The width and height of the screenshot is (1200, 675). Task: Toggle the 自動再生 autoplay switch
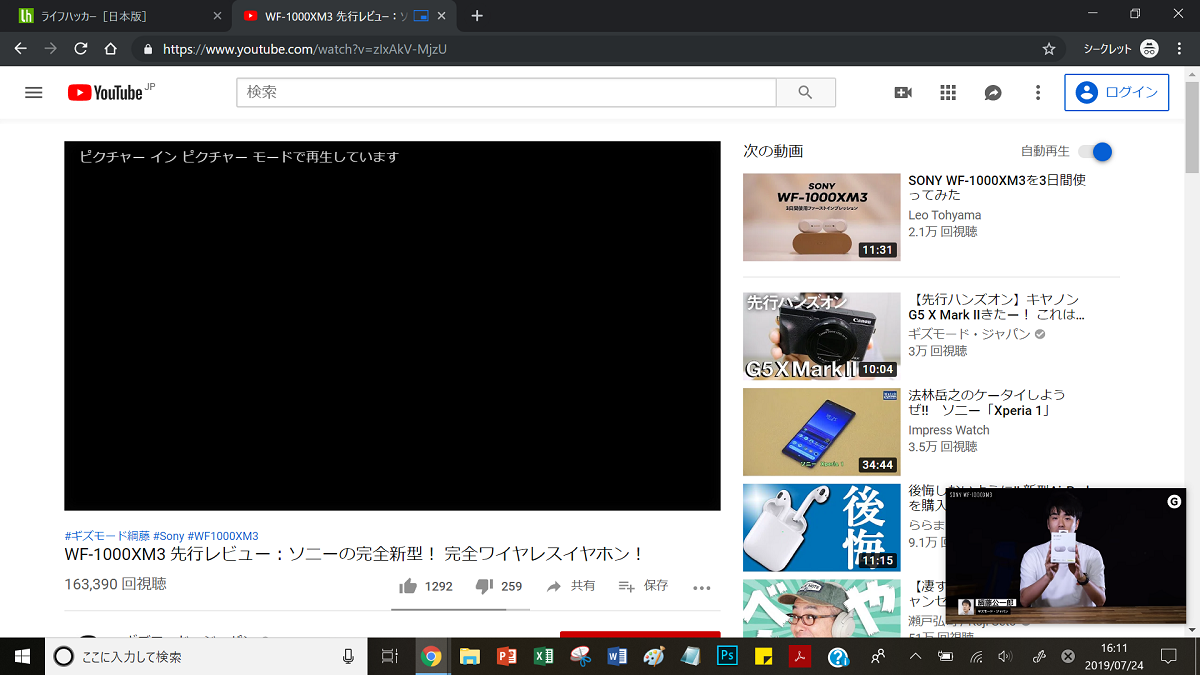(1096, 152)
